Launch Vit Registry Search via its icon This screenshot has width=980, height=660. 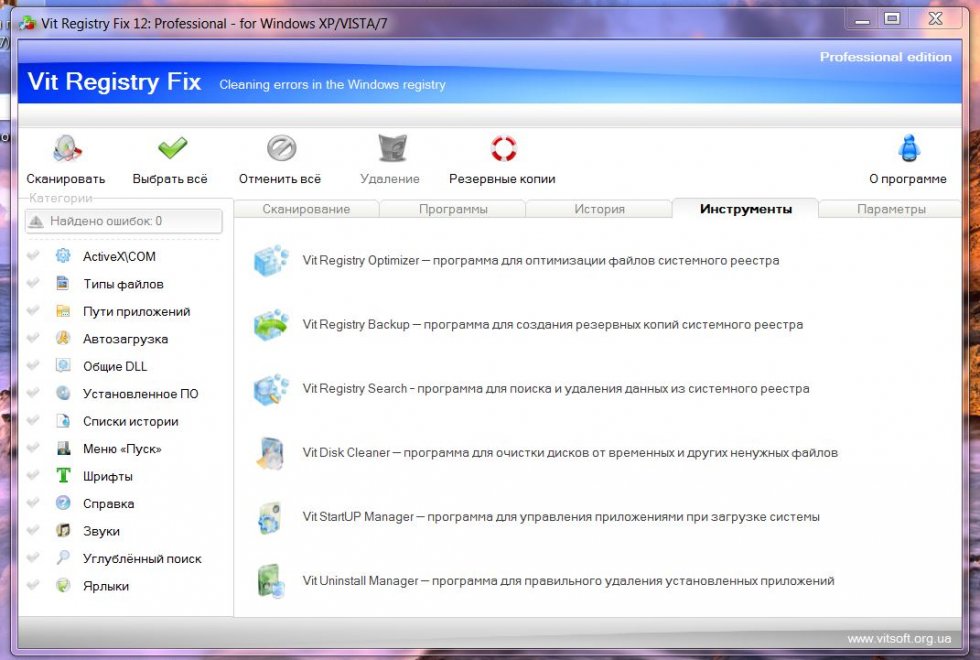pyautogui.click(x=271, y=389)
